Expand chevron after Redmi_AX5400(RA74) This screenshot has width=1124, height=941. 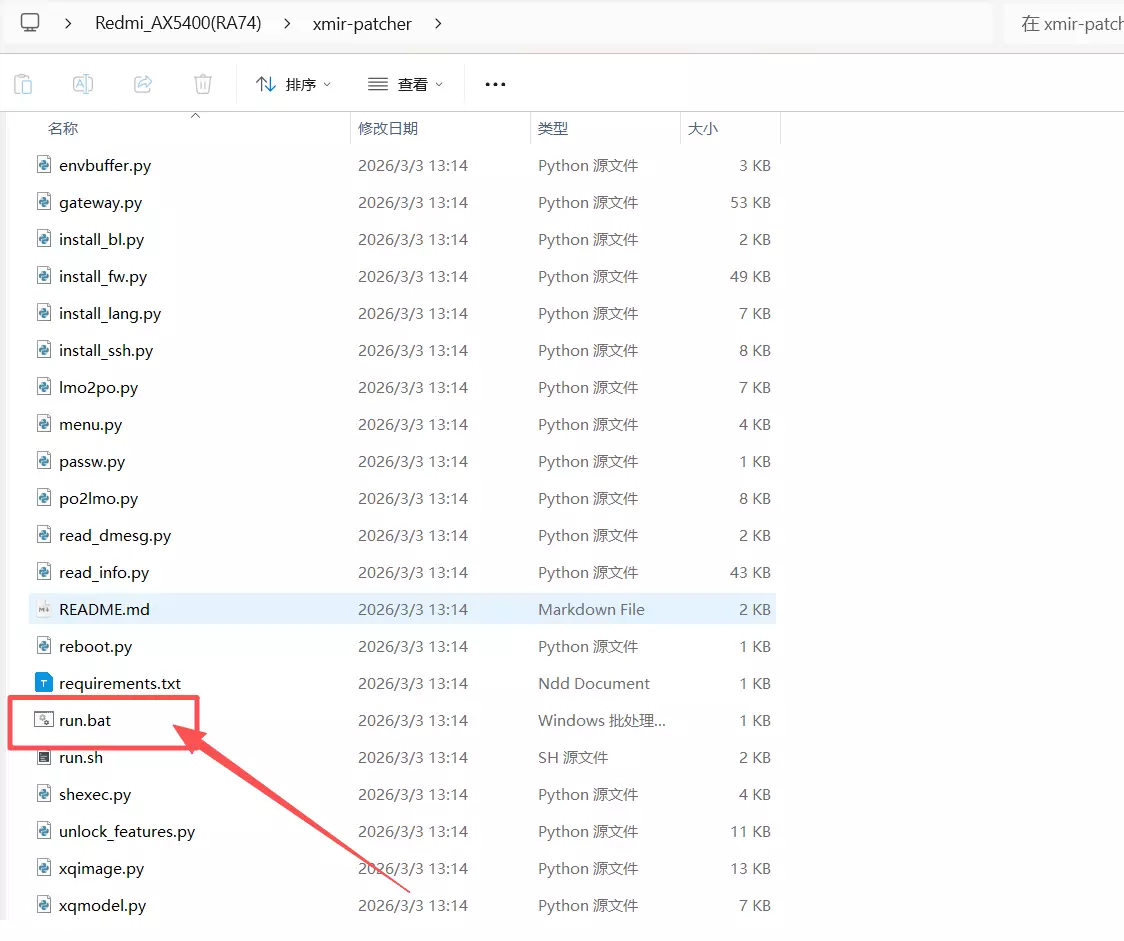coord(287,24)
